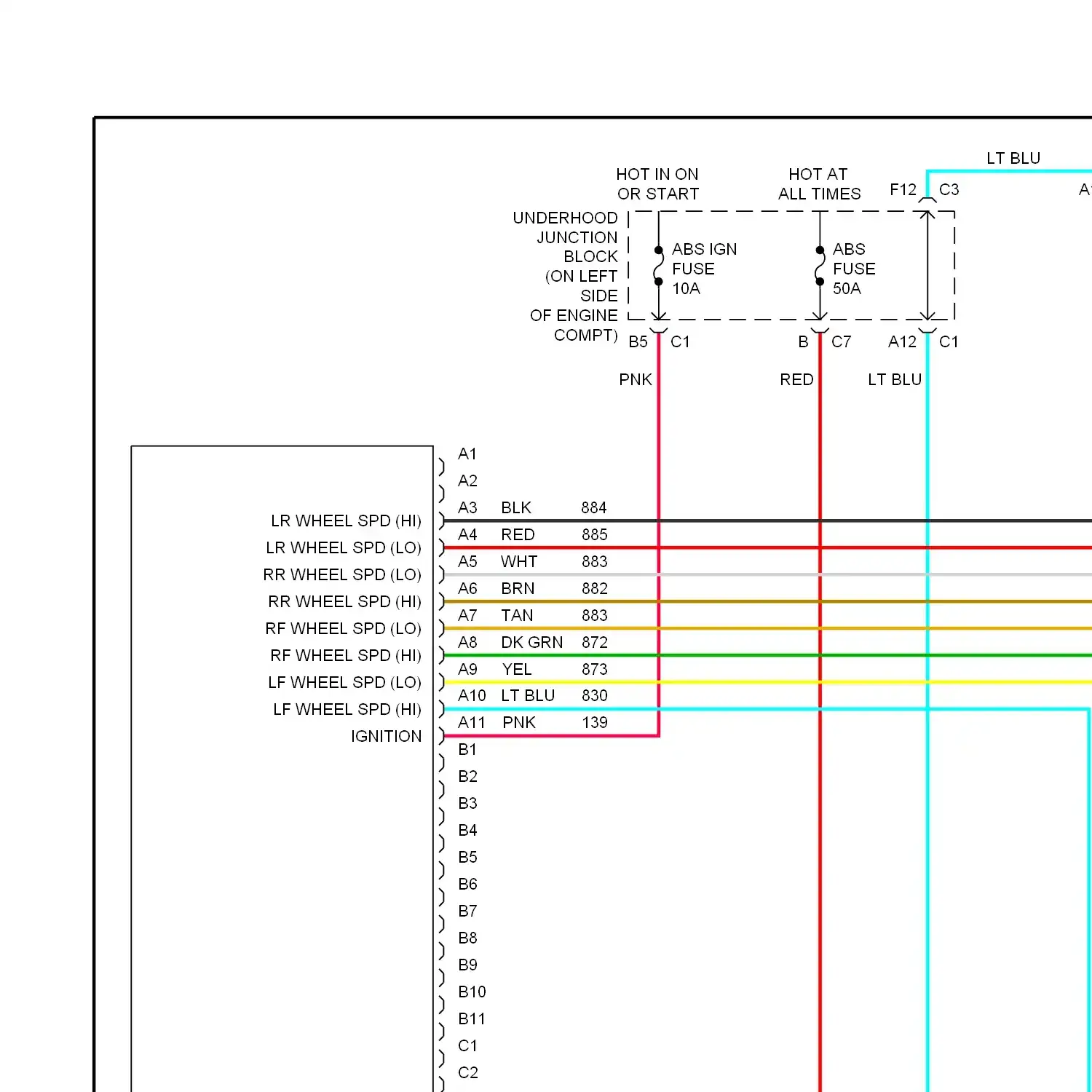Click the TAN wire color label

point(517,616)
